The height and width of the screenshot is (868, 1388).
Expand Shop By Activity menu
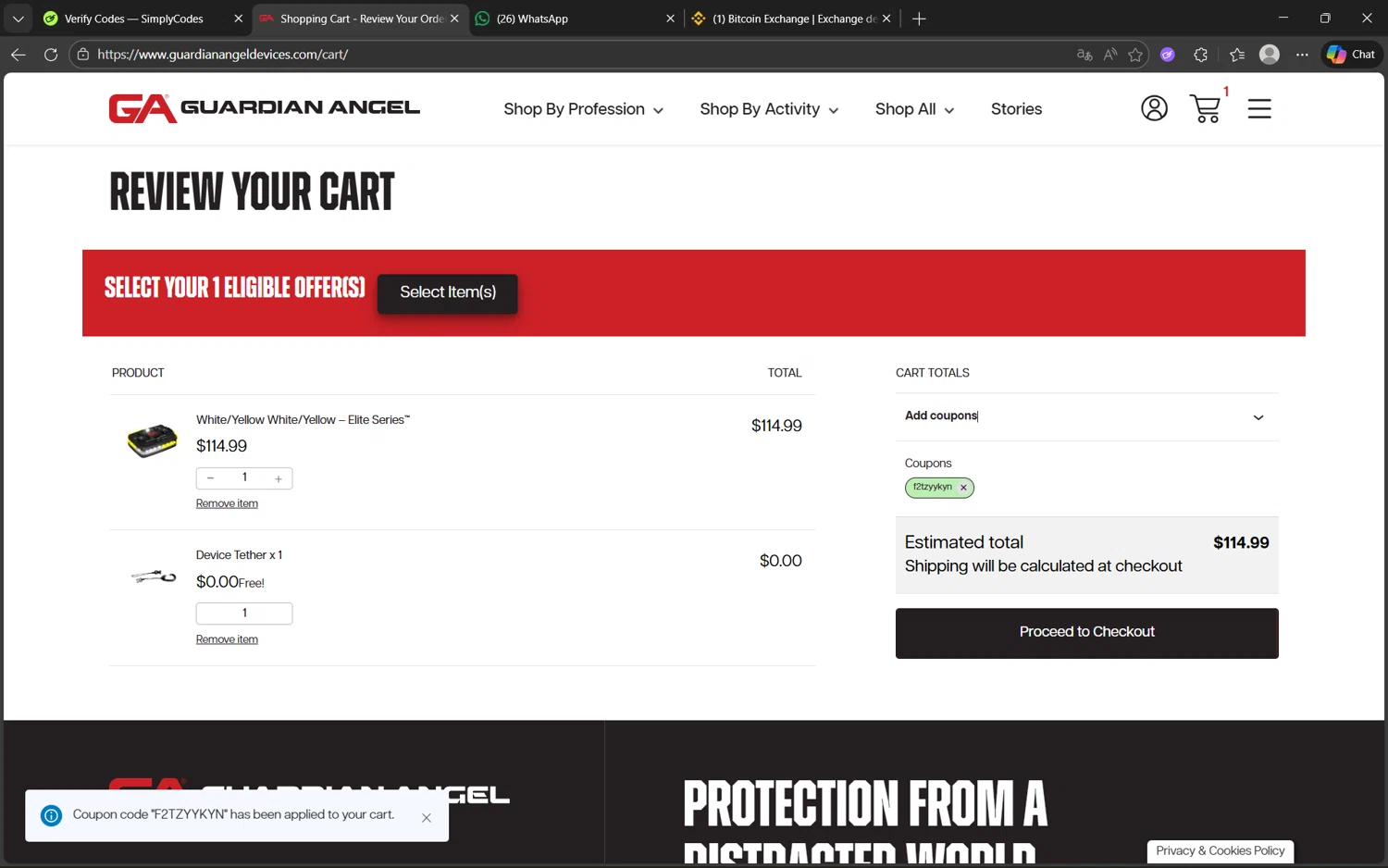(x=769, y=109)
